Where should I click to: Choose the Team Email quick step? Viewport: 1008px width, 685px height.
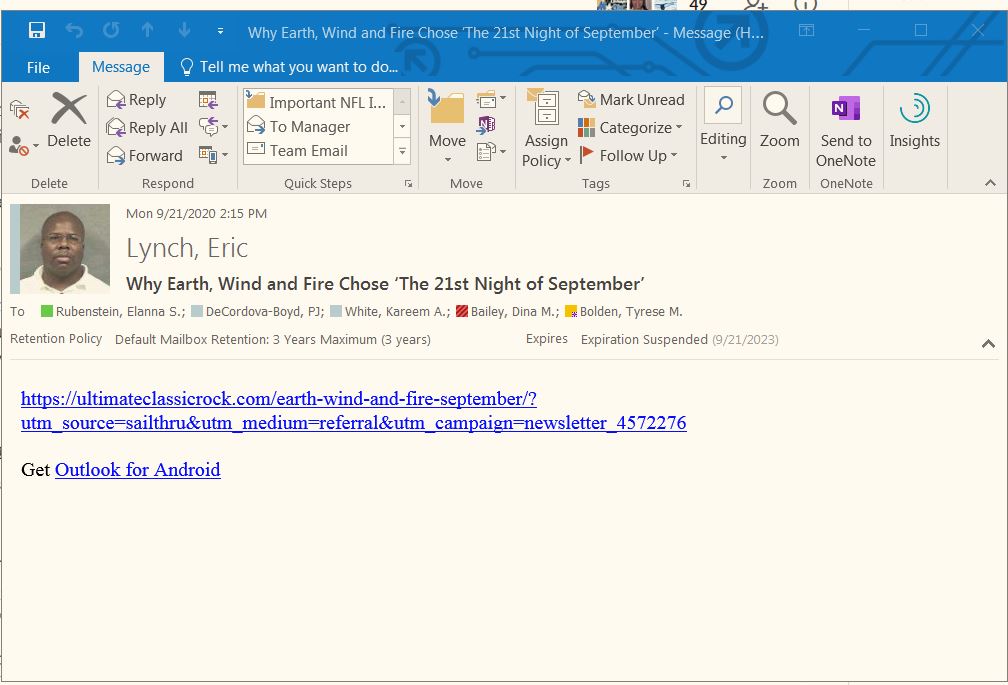pos(318,150)
